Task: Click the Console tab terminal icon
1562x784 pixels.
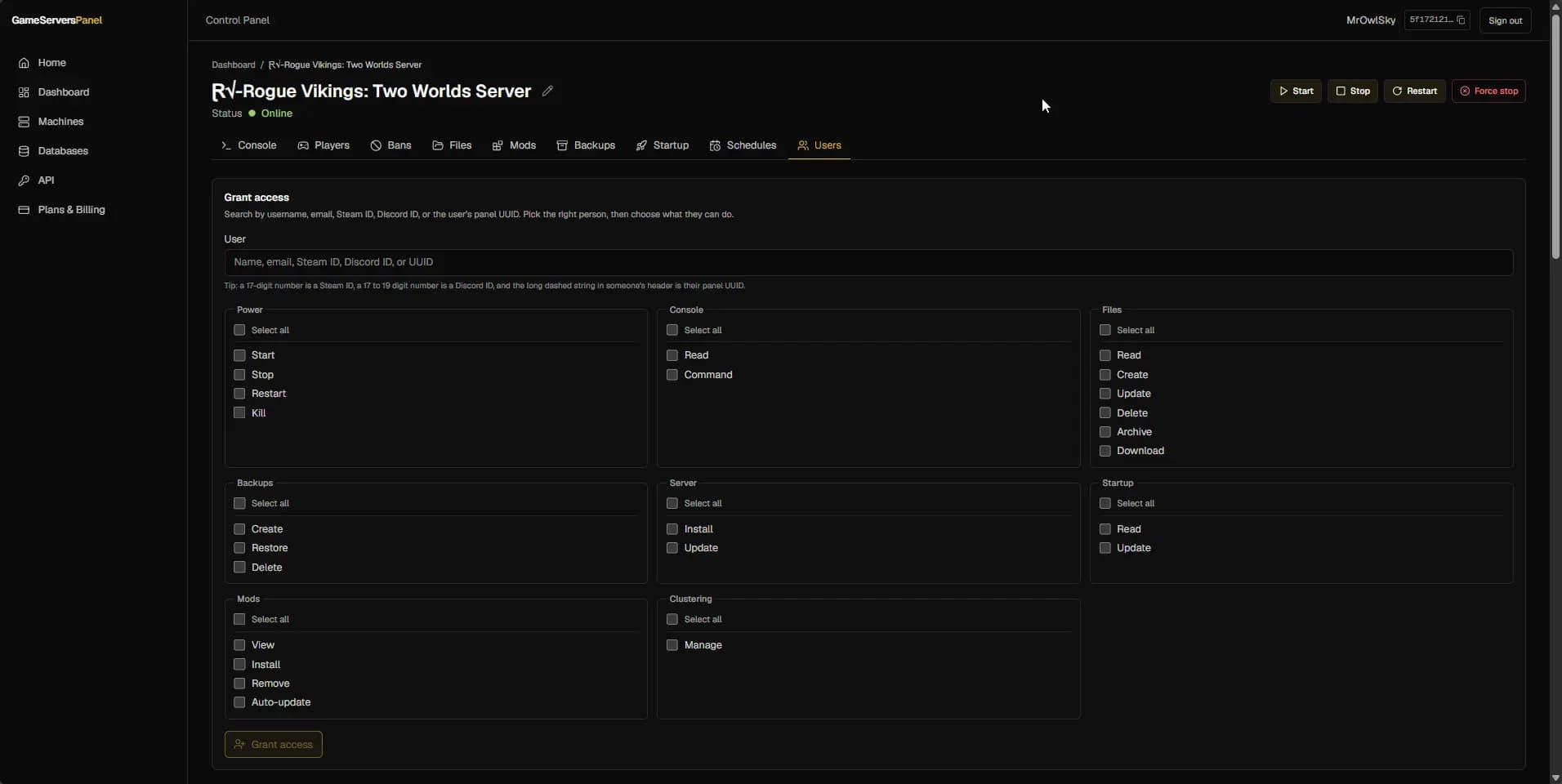Action: 226,145
